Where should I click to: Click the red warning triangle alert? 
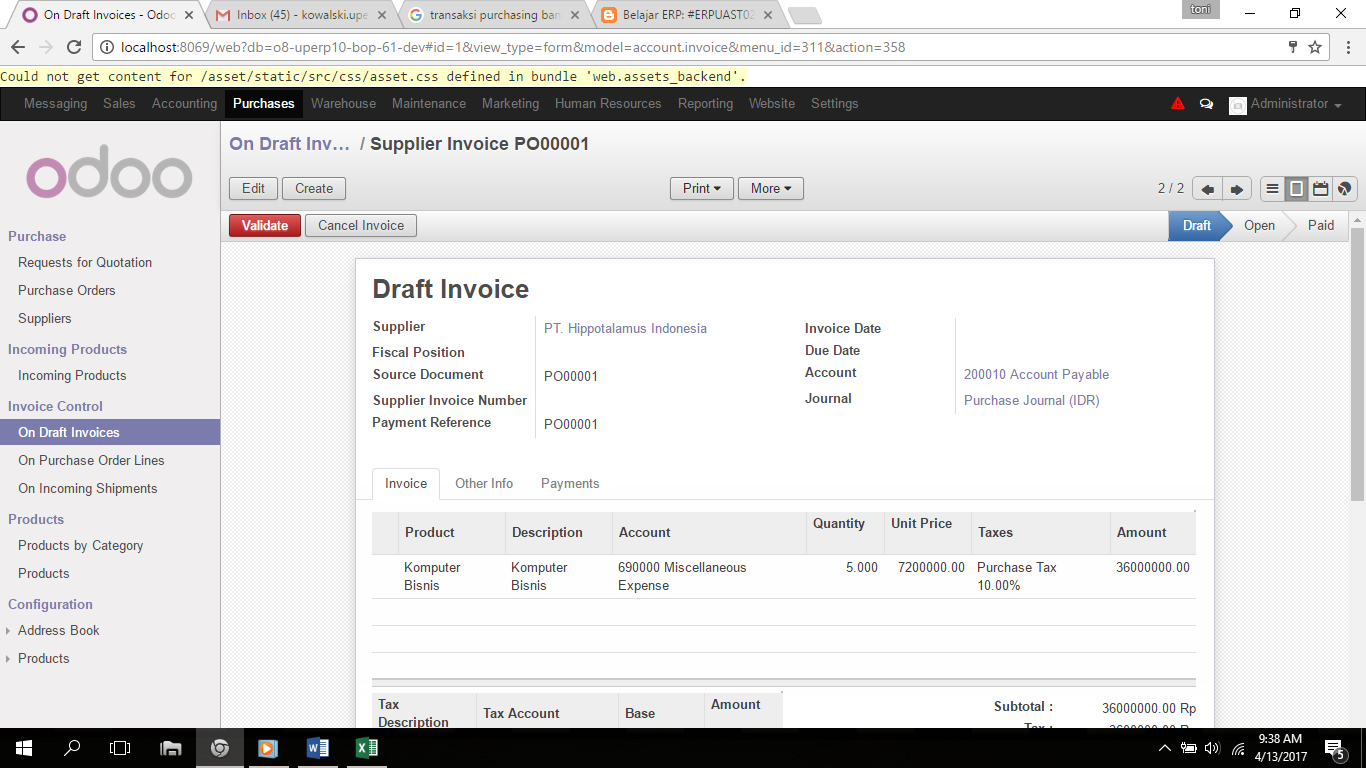point(1177,103)
